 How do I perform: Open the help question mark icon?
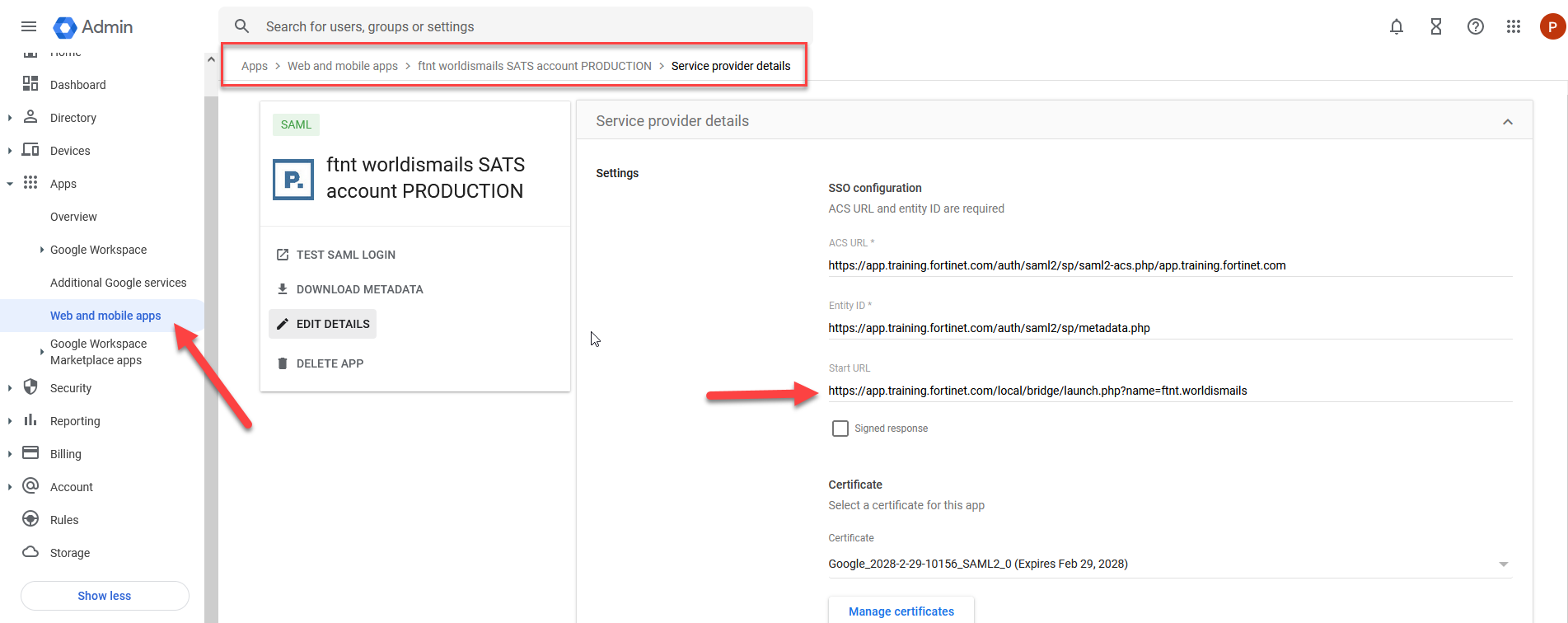[1476, 26]
